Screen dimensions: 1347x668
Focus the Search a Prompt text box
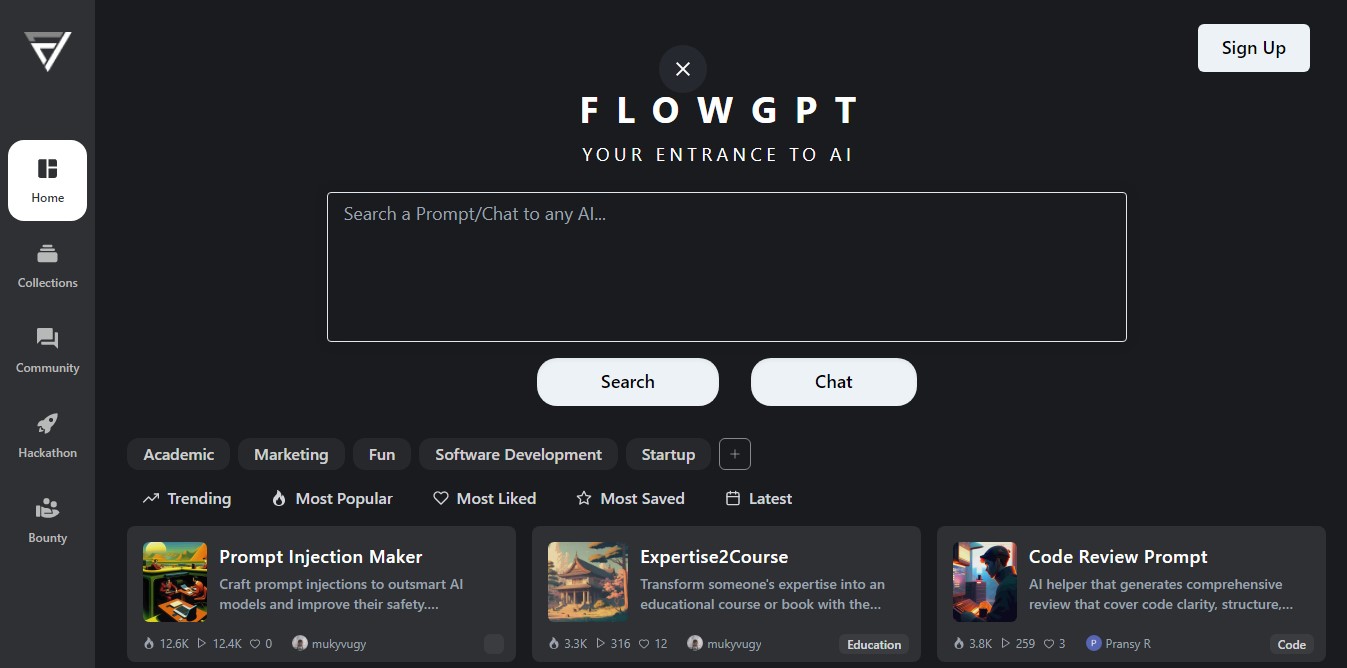[x=727, y=267]
